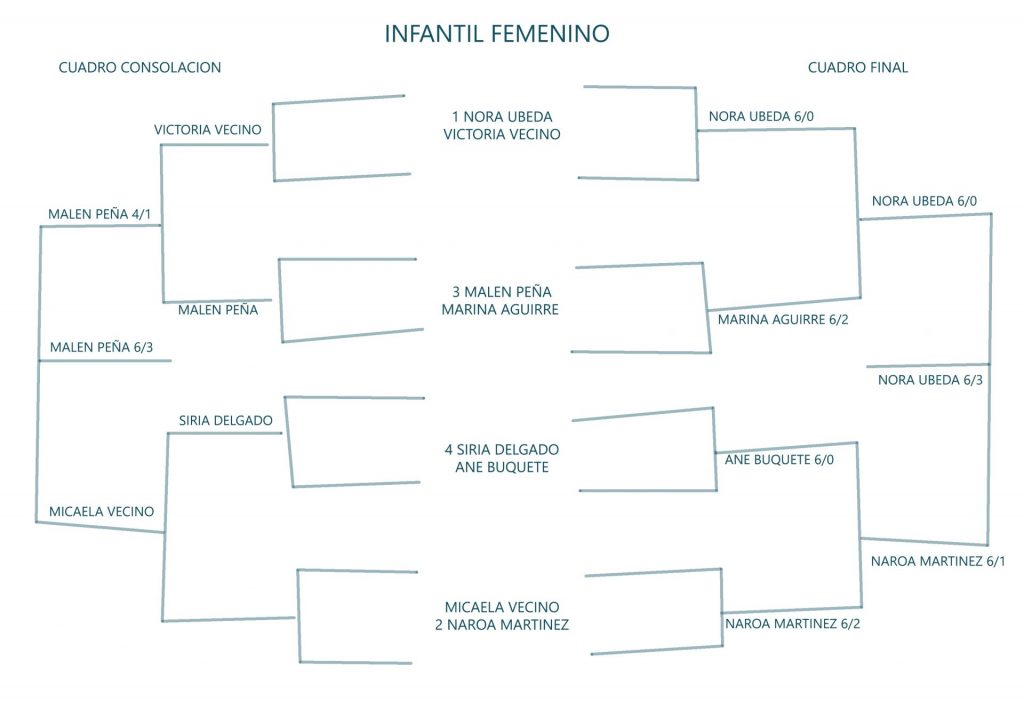The height and width of the screenshot is (724, 1024).
Task: Click SIRIA DELGADO in the consolation bracket
Action: pyautogui.click(x=226, y=421)
